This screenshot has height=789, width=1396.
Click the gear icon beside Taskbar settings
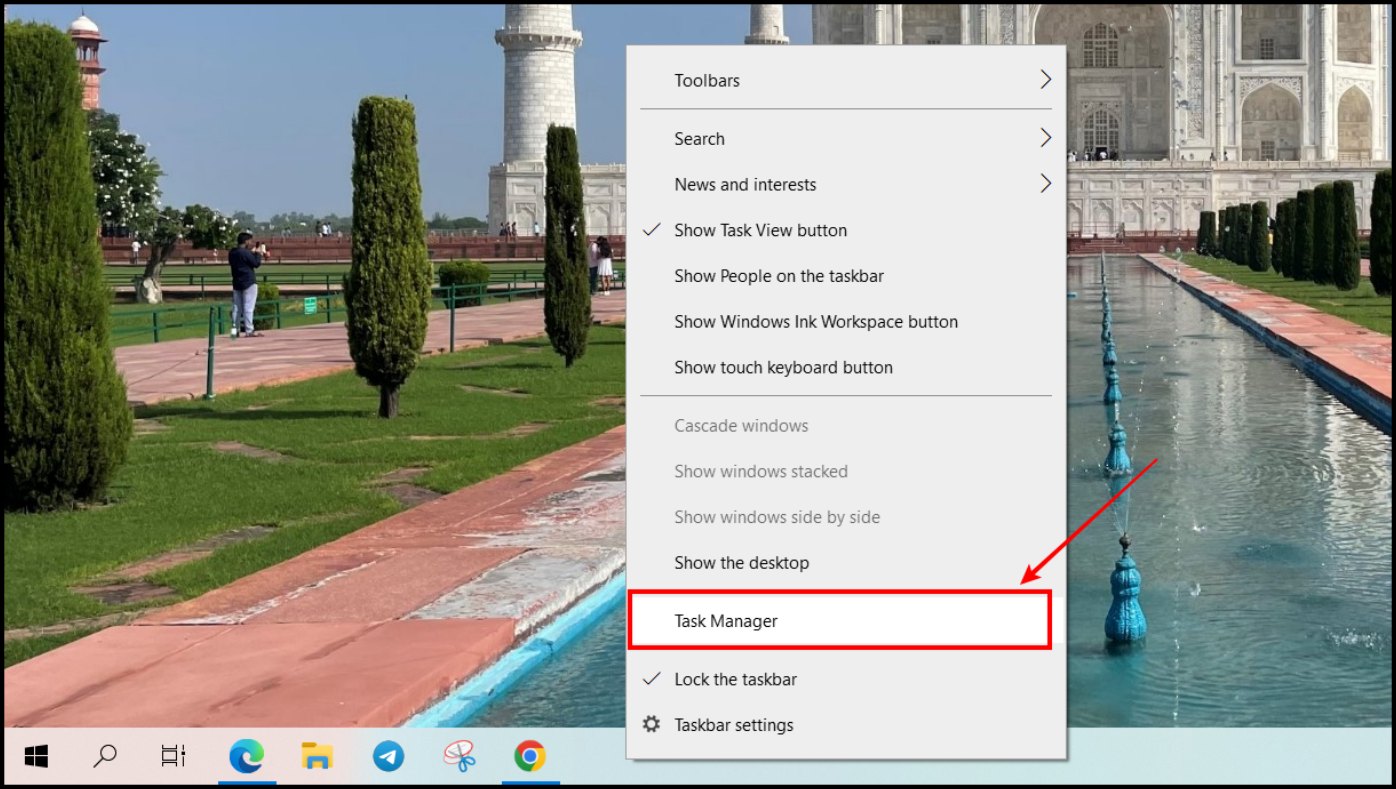pyautogui.click(x=651, y=724)
